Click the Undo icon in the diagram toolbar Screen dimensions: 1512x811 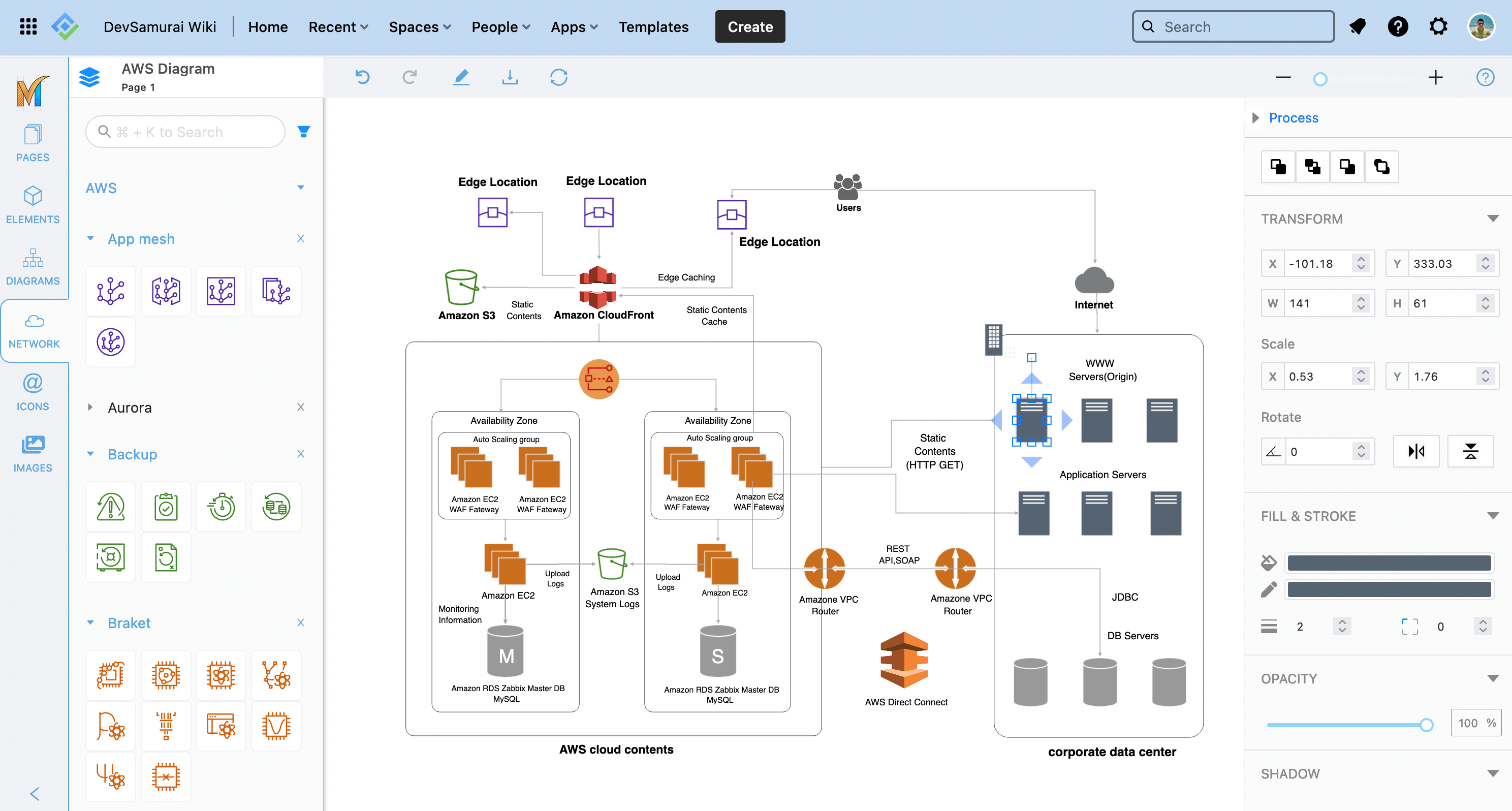click(x=362, y=77)
